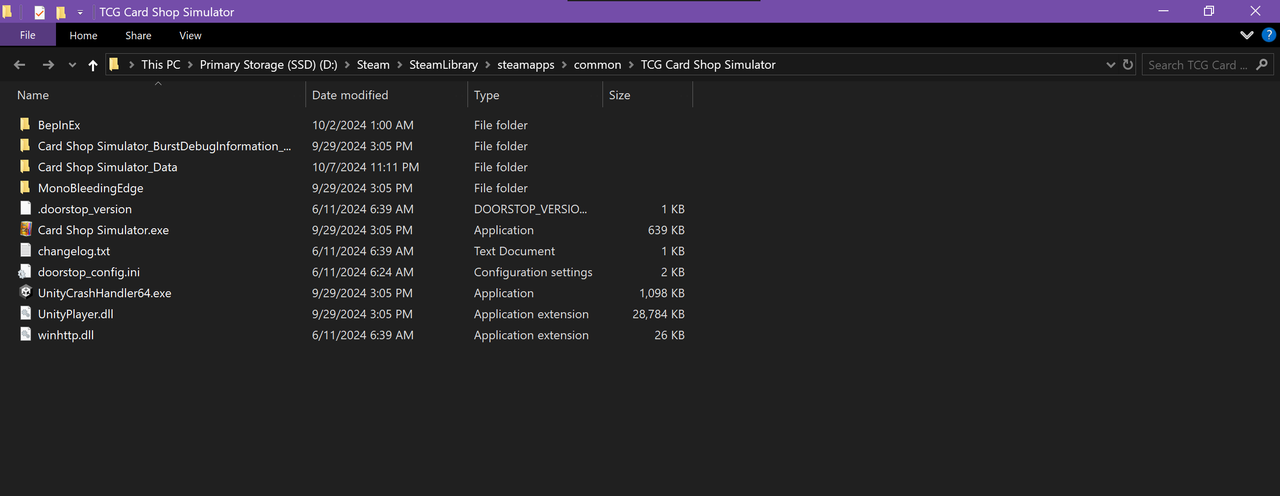Select UnityCrashHandler64.exe Unity icon

click(25, 293)
